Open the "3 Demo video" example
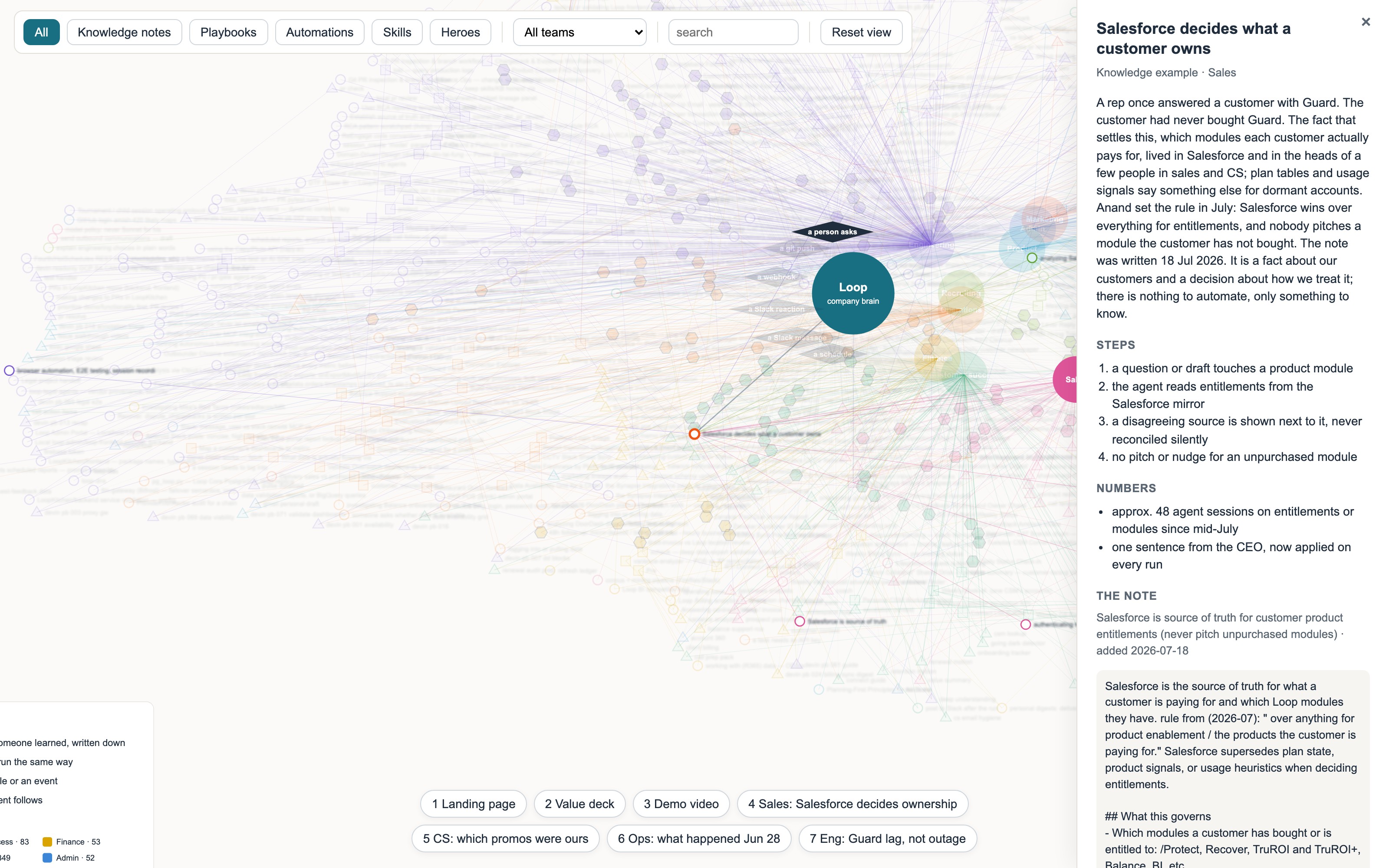The image size is (1389, 868). (681, 804)
